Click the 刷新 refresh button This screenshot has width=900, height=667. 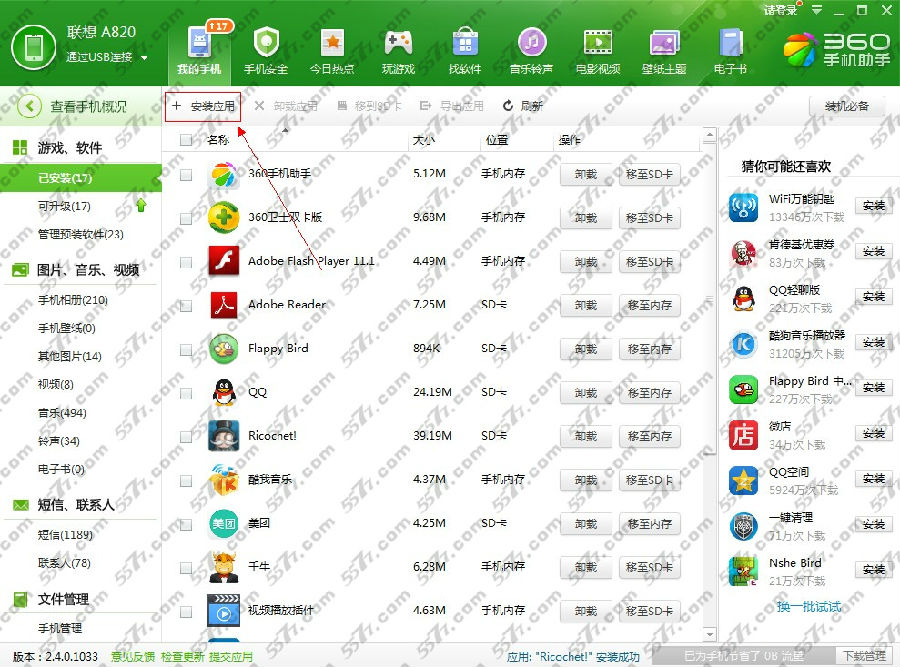click(x=523, y=106)
